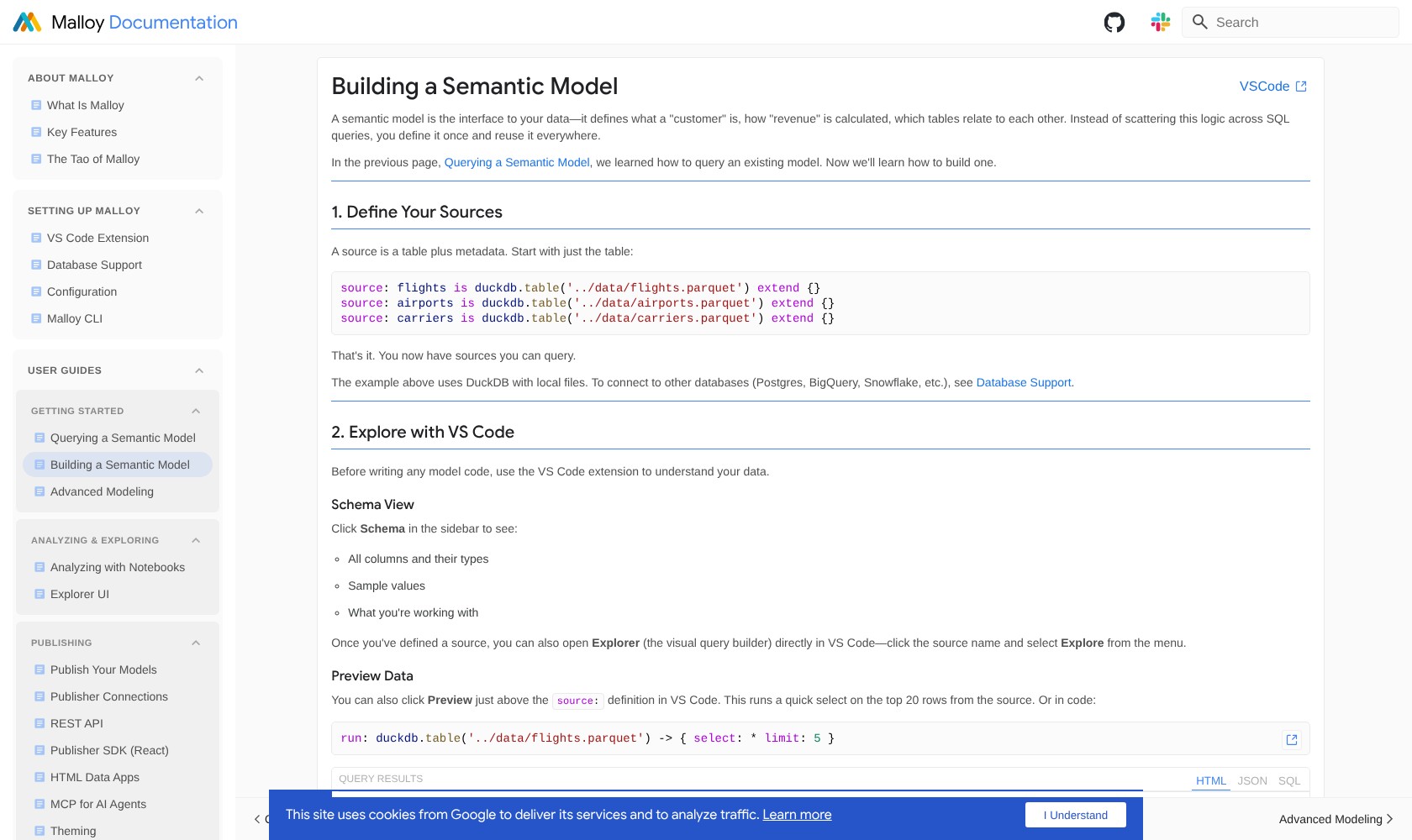The height and width of the screenshot is (840, 1412).
Task: Click the page icon beside What Is Malloy
Action: point(36,105)
